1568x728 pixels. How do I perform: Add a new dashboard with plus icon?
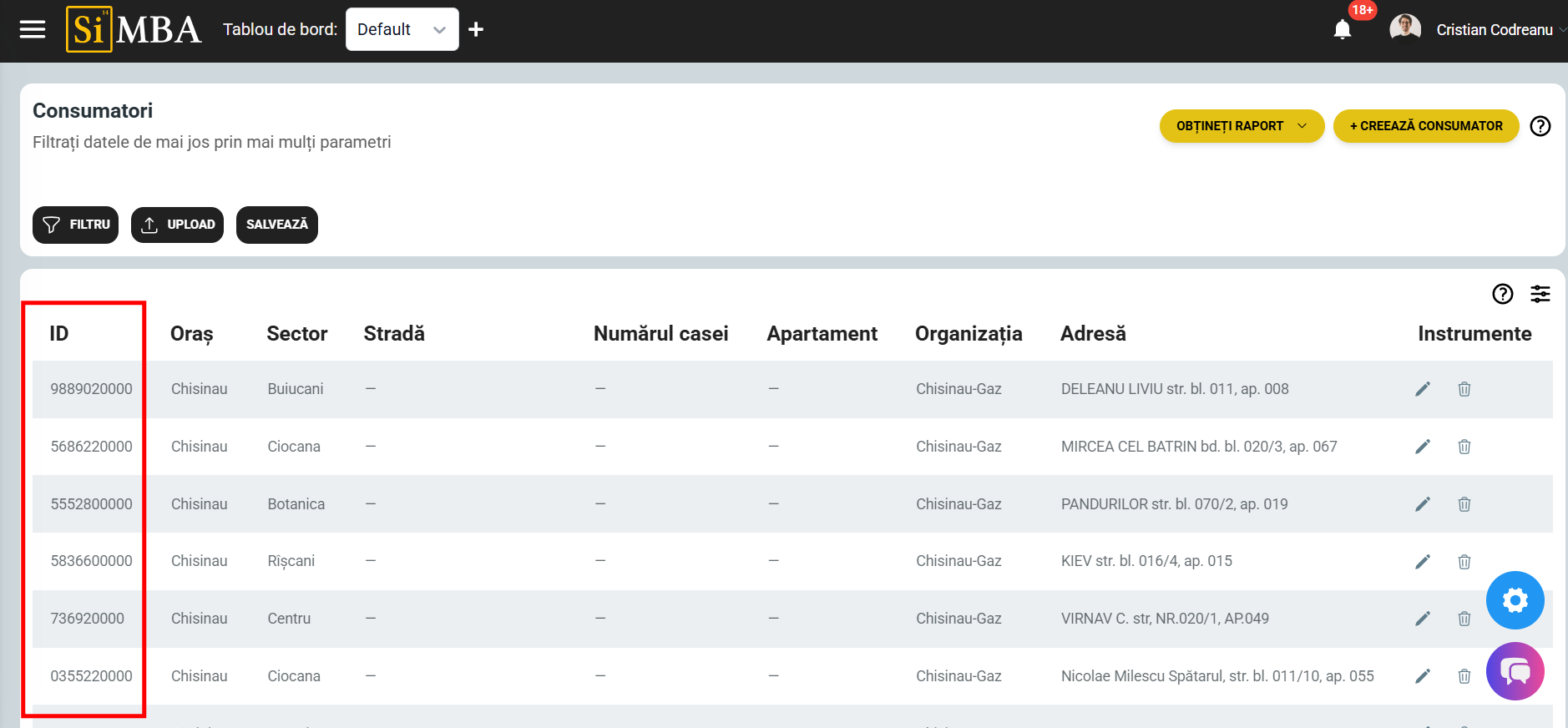[x=476, y=30]
